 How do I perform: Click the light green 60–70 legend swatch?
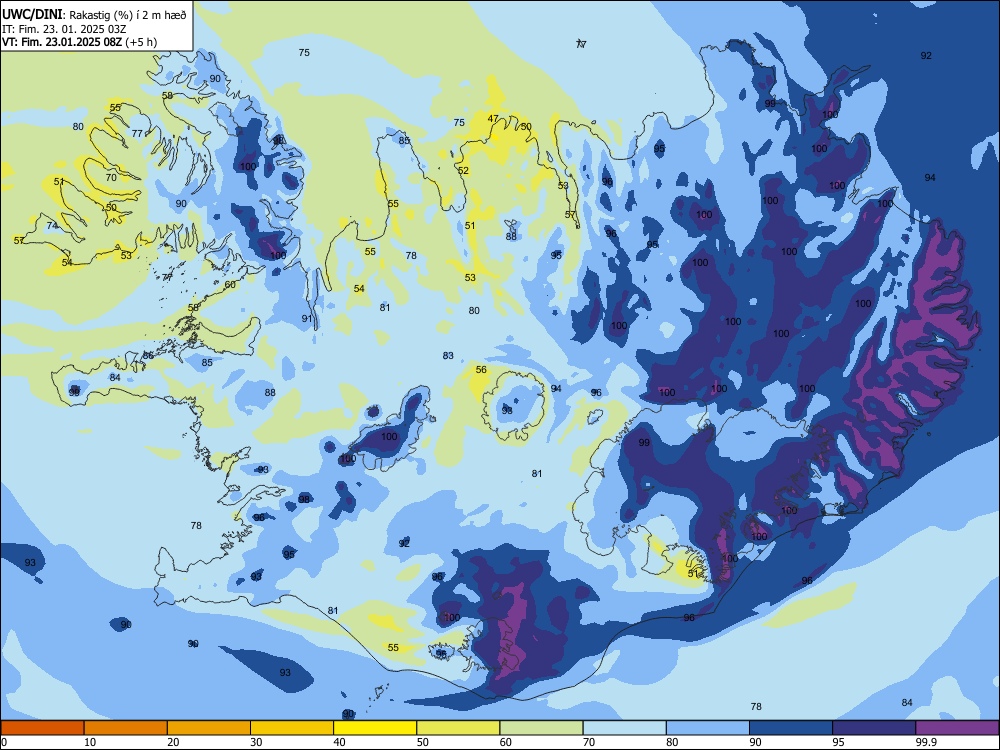[541, 728]
